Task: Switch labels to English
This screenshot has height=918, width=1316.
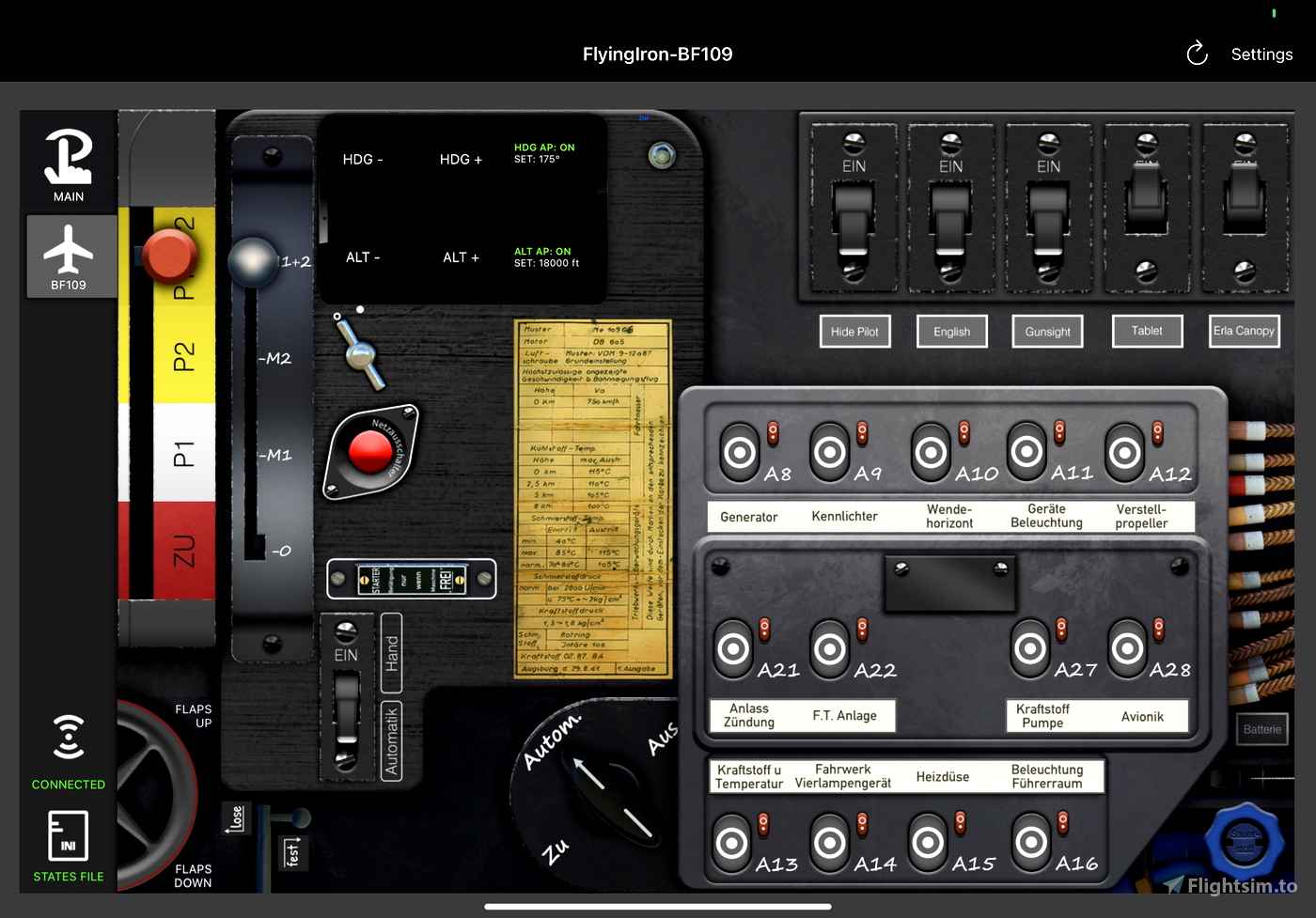Action: (x=951, y=332)
